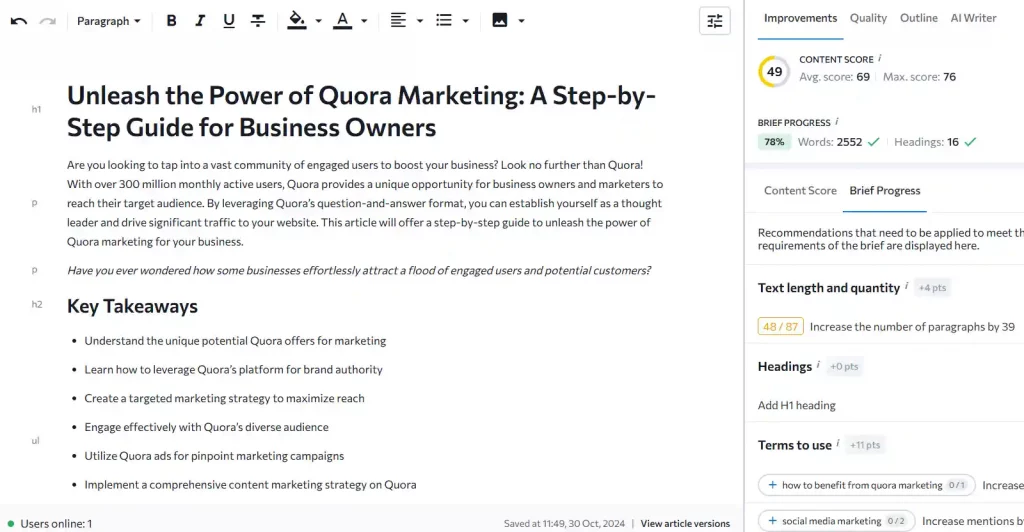
Task: Expand font color dropdown arrow
Action: [364, 21]
